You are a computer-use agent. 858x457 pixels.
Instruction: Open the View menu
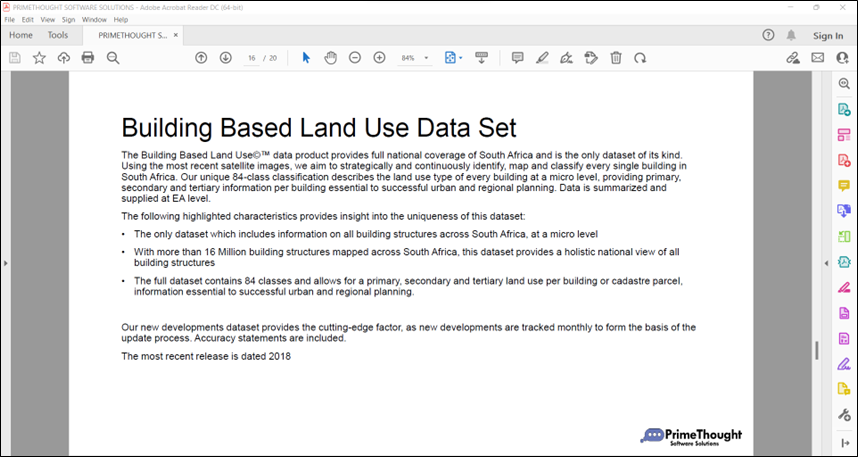(x=48, y=20)
